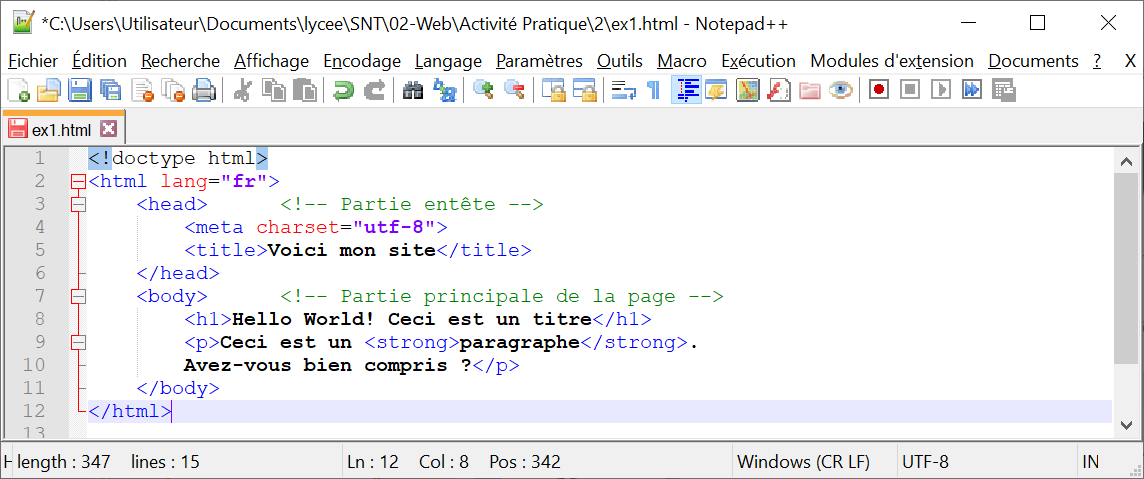Open the ? help menu

pyautogui.click(x=1097, y=61)
